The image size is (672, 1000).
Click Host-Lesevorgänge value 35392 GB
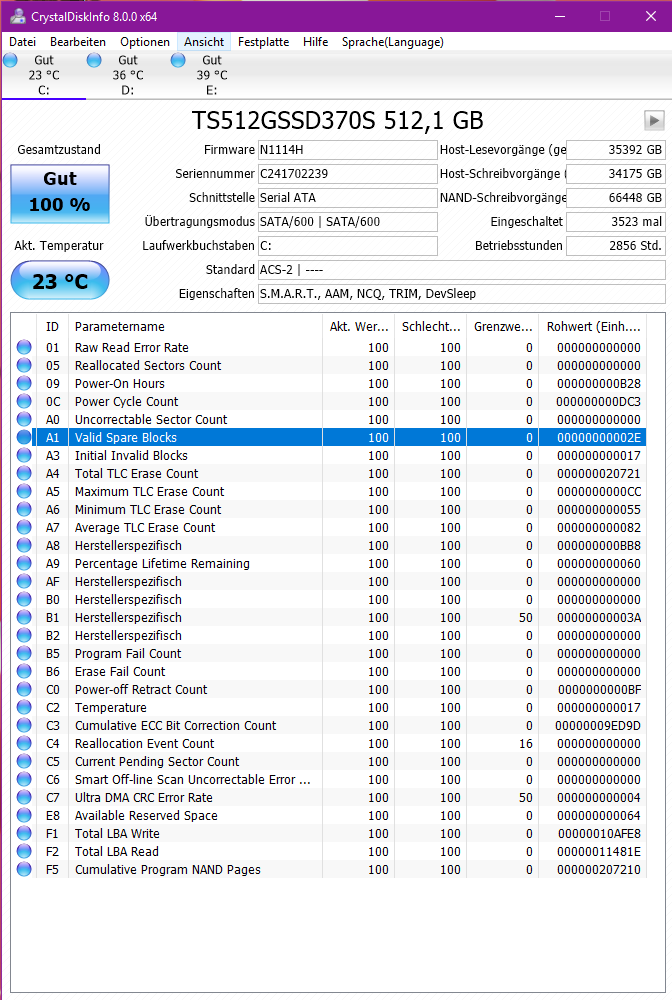pos(616,150)
